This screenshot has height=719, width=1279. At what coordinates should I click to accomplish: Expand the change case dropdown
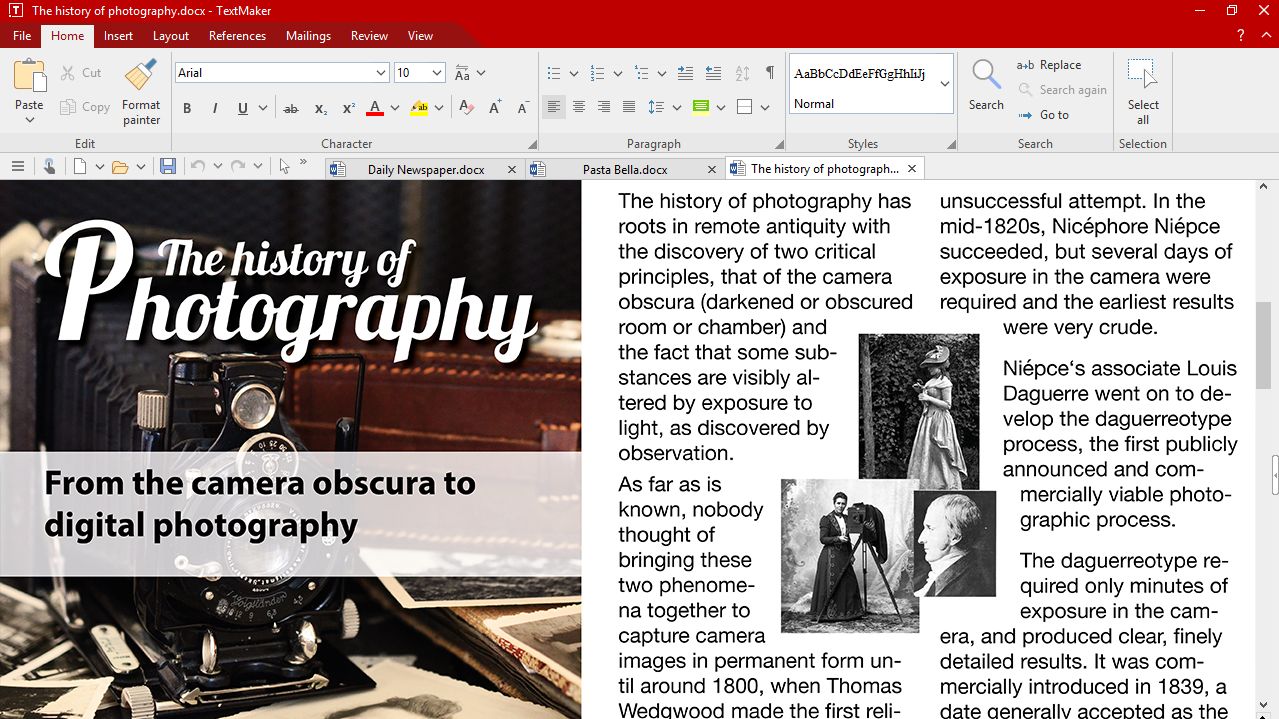481,73
